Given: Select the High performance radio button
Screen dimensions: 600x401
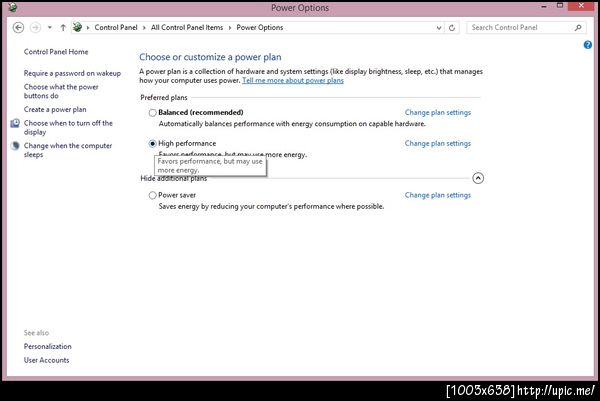Looking at the screenshot, I should tap(152, 143).
